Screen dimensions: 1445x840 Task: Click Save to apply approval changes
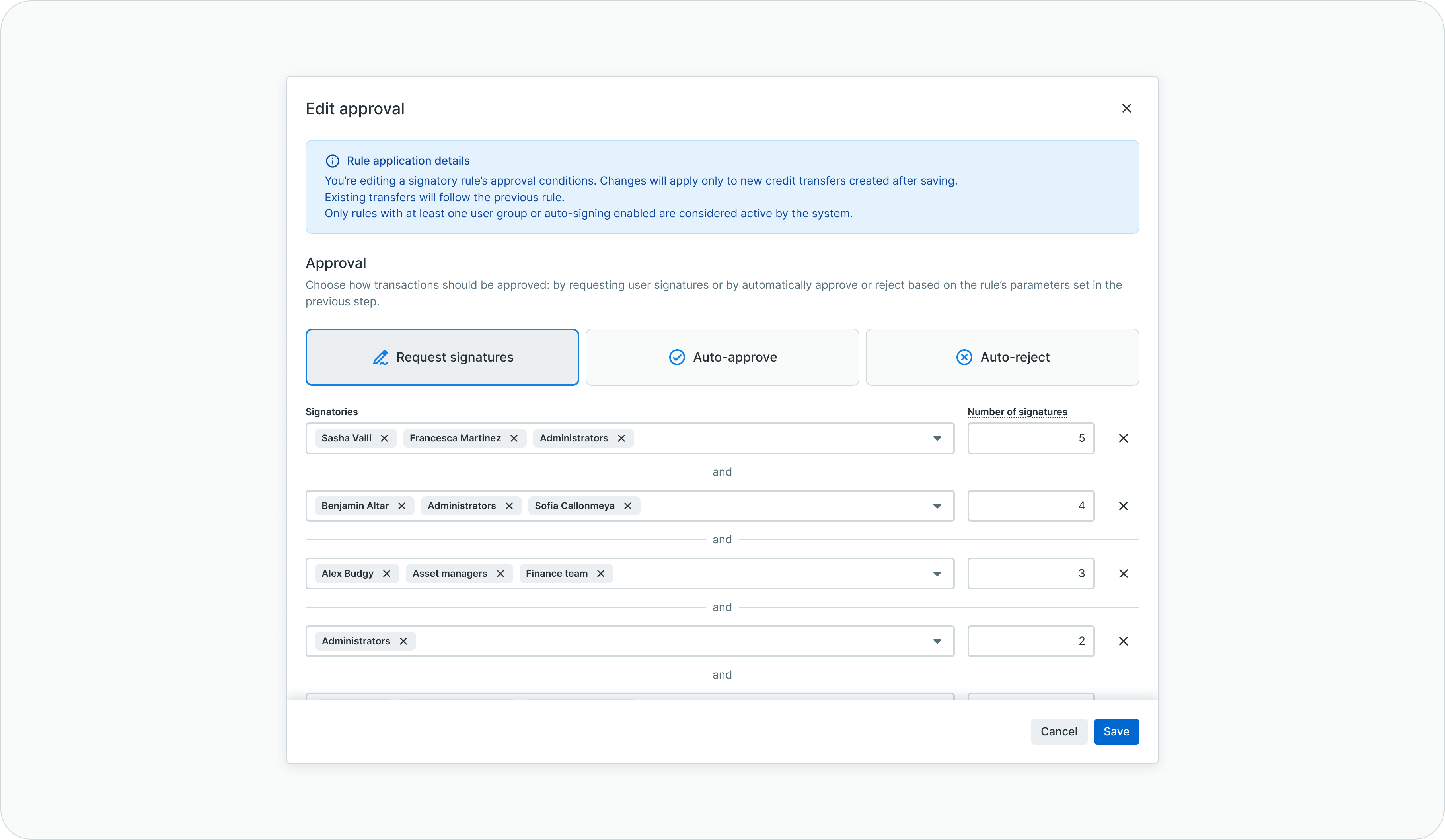(1115, 732)
